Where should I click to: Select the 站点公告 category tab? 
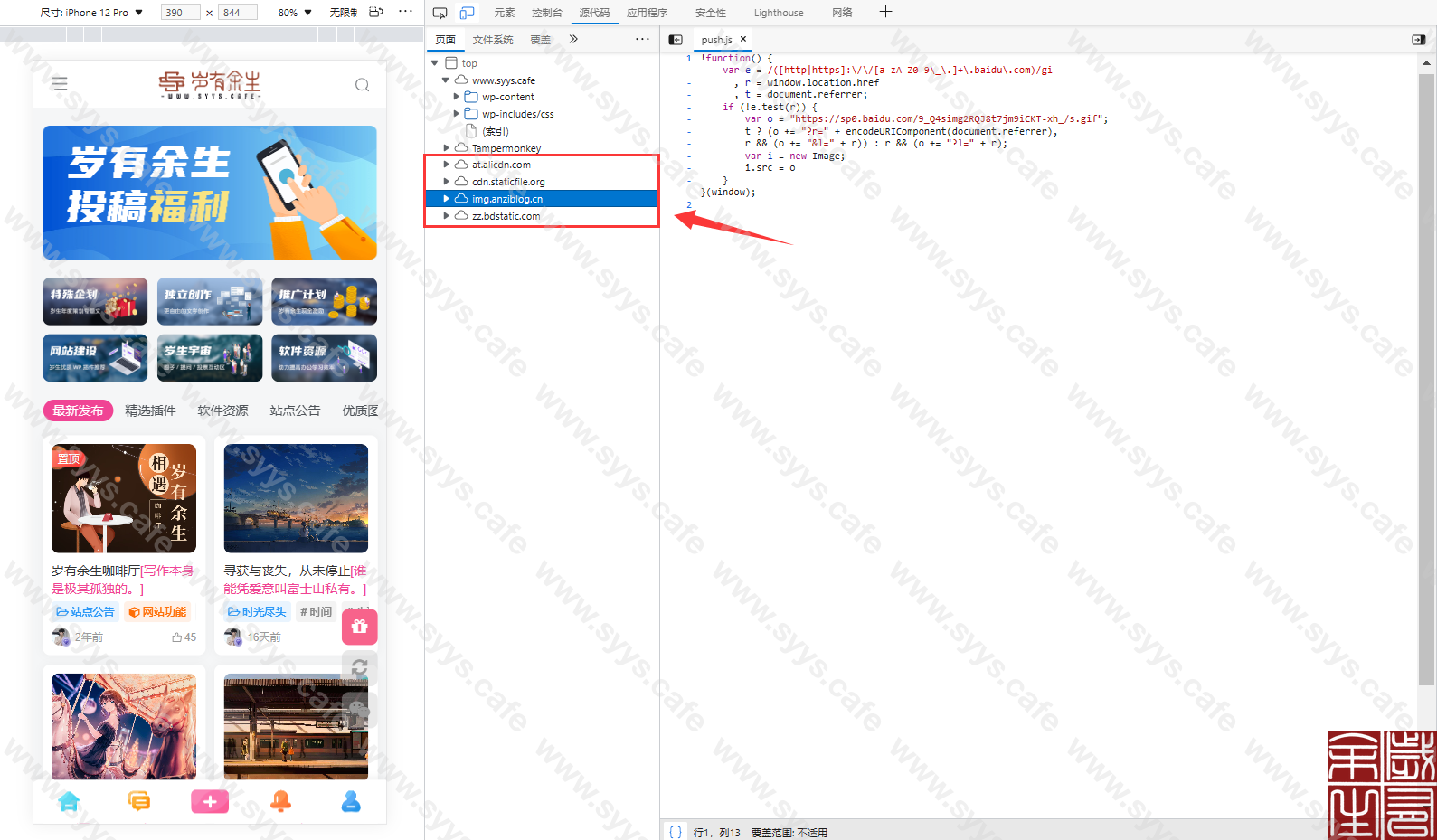[295, 411]
